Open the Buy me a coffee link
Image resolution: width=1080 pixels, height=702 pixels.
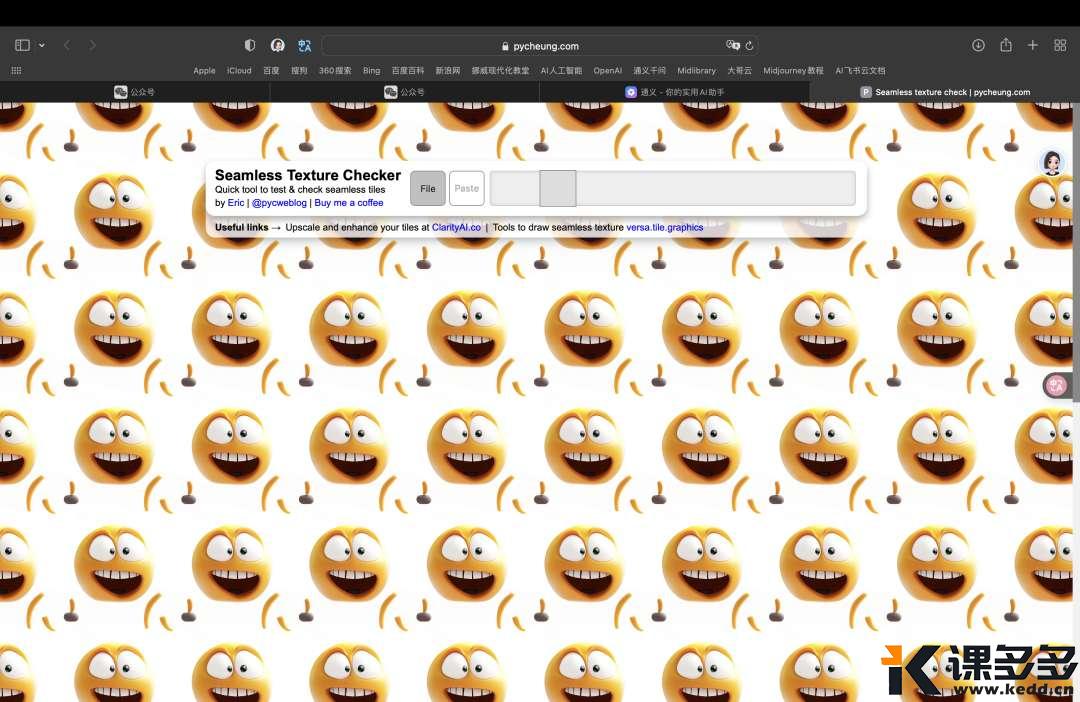[x=349, y=203]
